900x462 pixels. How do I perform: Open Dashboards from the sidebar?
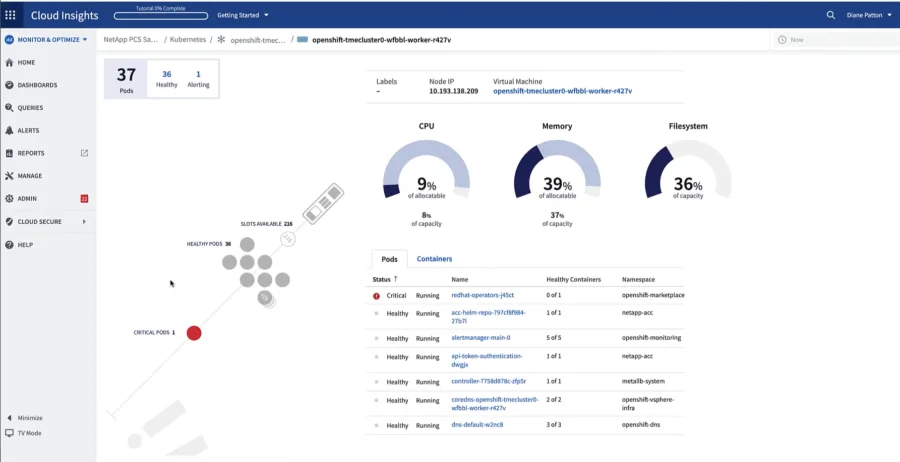[37, 85]
